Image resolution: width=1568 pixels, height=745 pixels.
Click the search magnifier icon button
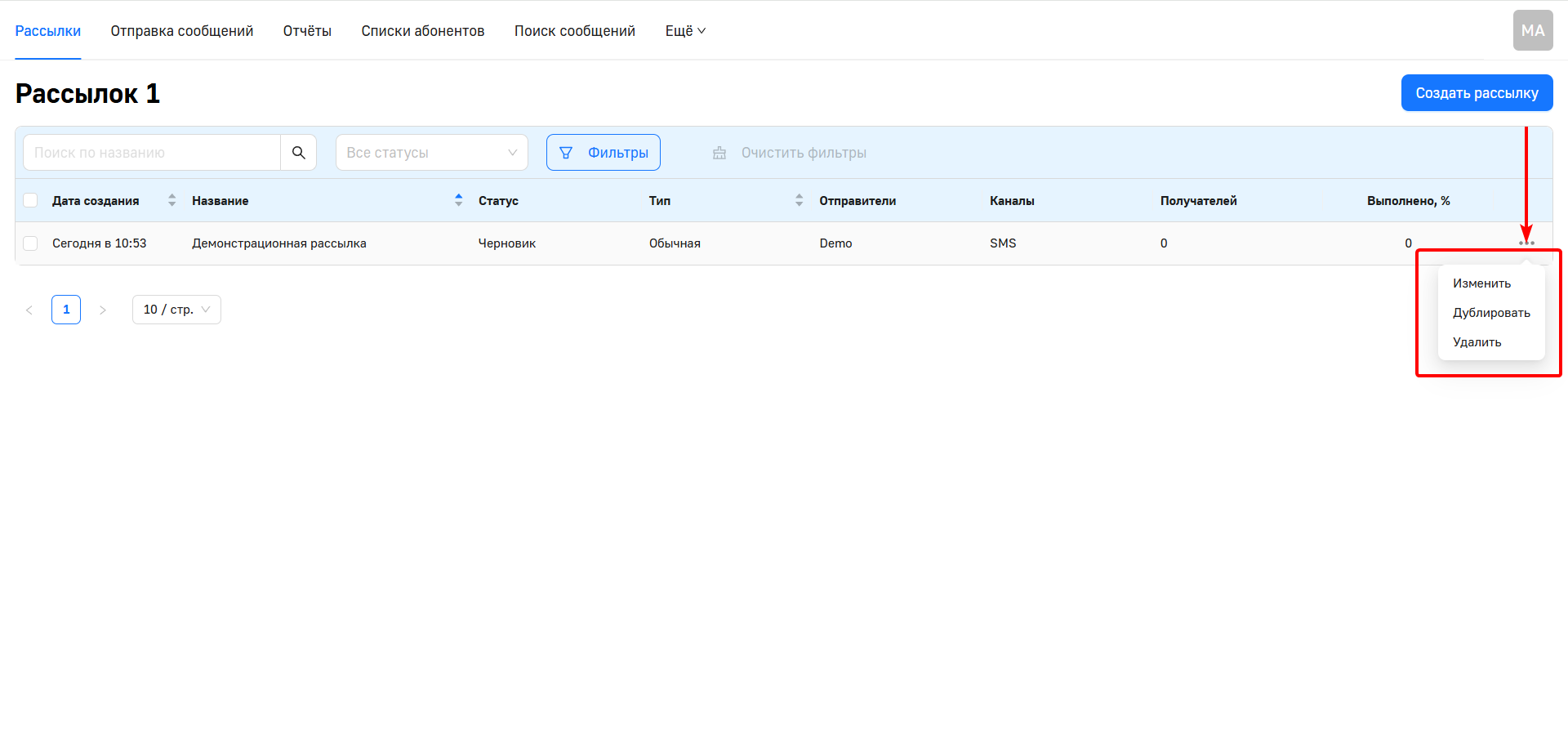pos(298,153)
